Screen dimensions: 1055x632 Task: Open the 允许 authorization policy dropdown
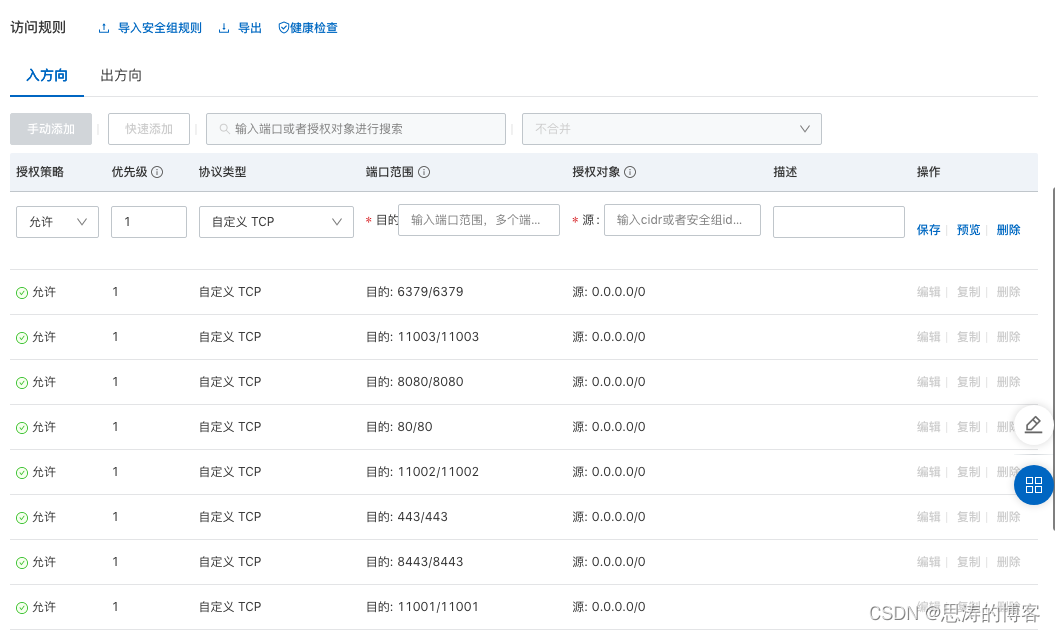[57, 222]
